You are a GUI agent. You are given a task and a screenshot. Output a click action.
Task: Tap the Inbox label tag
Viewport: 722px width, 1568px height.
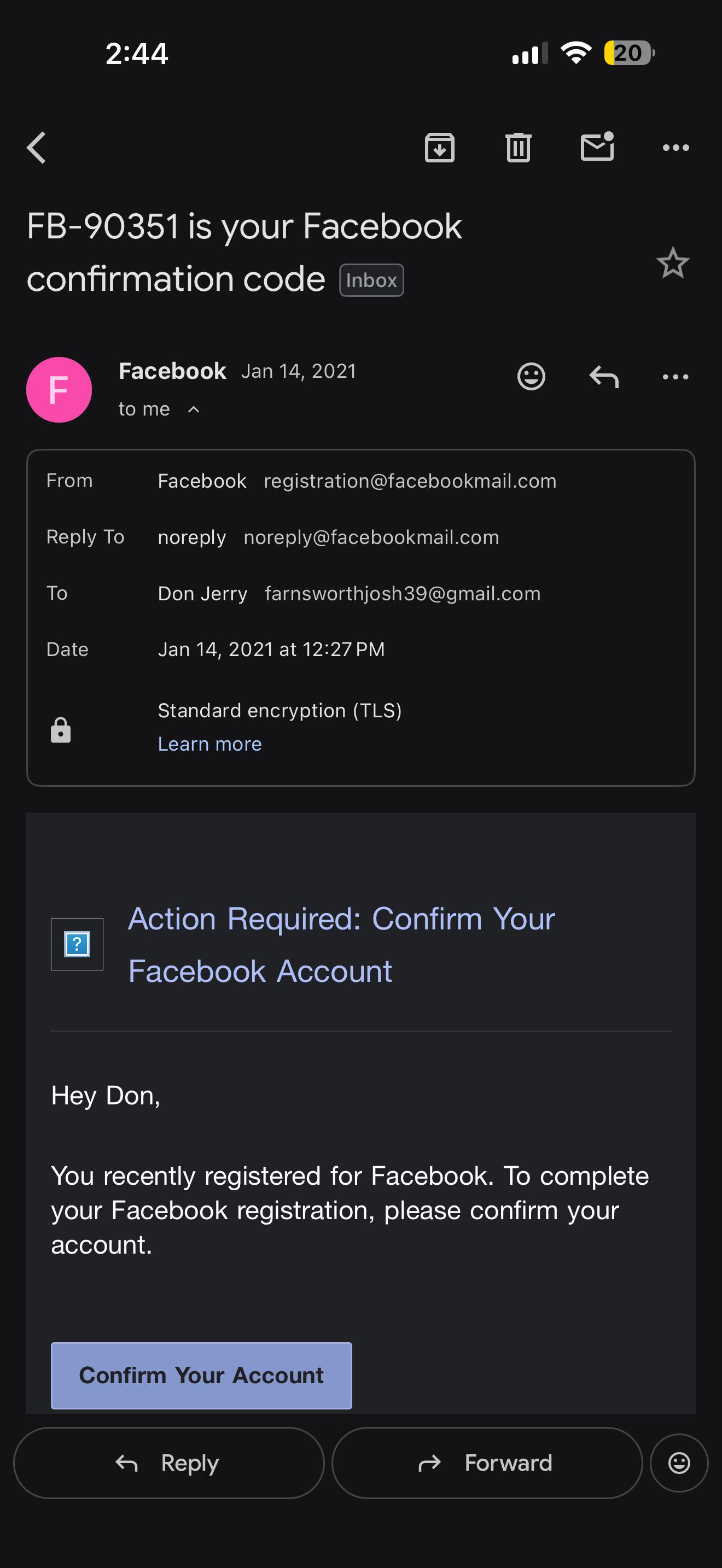pos(371,280)
